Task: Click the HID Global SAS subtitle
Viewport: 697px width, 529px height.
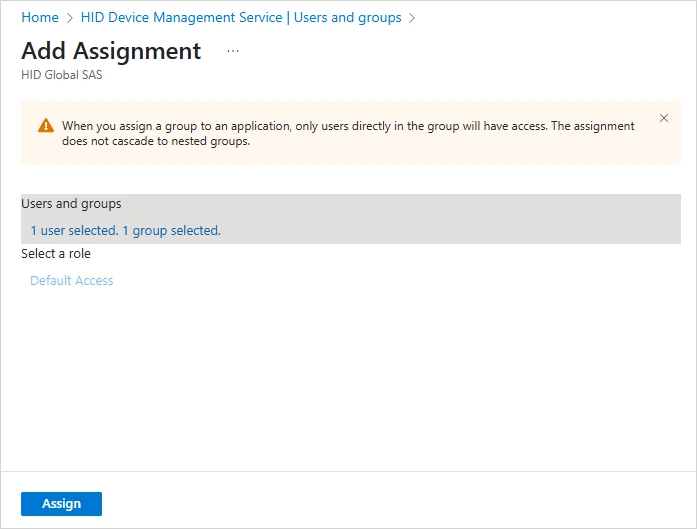Action: coord(61,75)
